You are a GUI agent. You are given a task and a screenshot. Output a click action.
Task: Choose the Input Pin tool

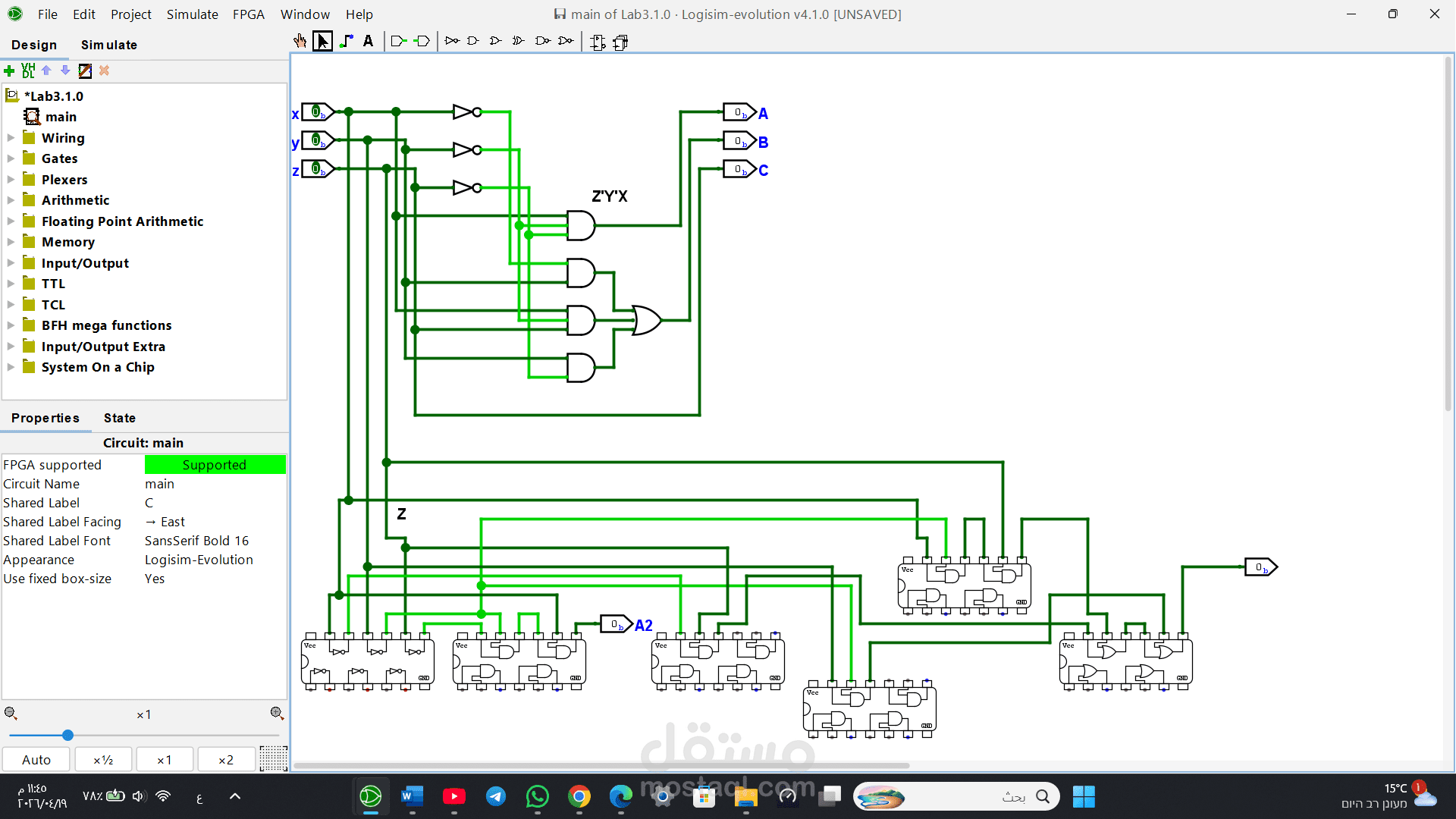[398, 42]
